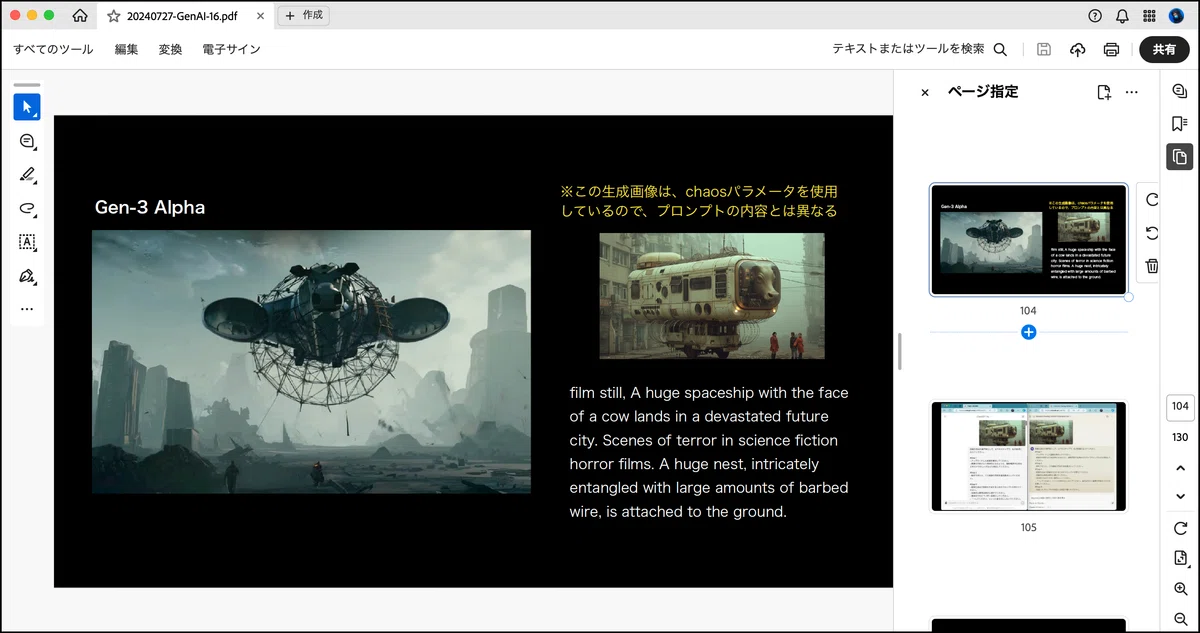
Task: Open the fill and sign pen tool
Action: 27,276
